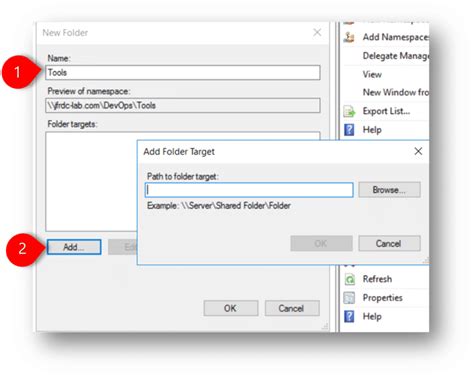Image resolution: width=474 pixels, height=377 pixels.
Task: Click the Properties icon in Actions pane
Action: [x=349, y=298]
